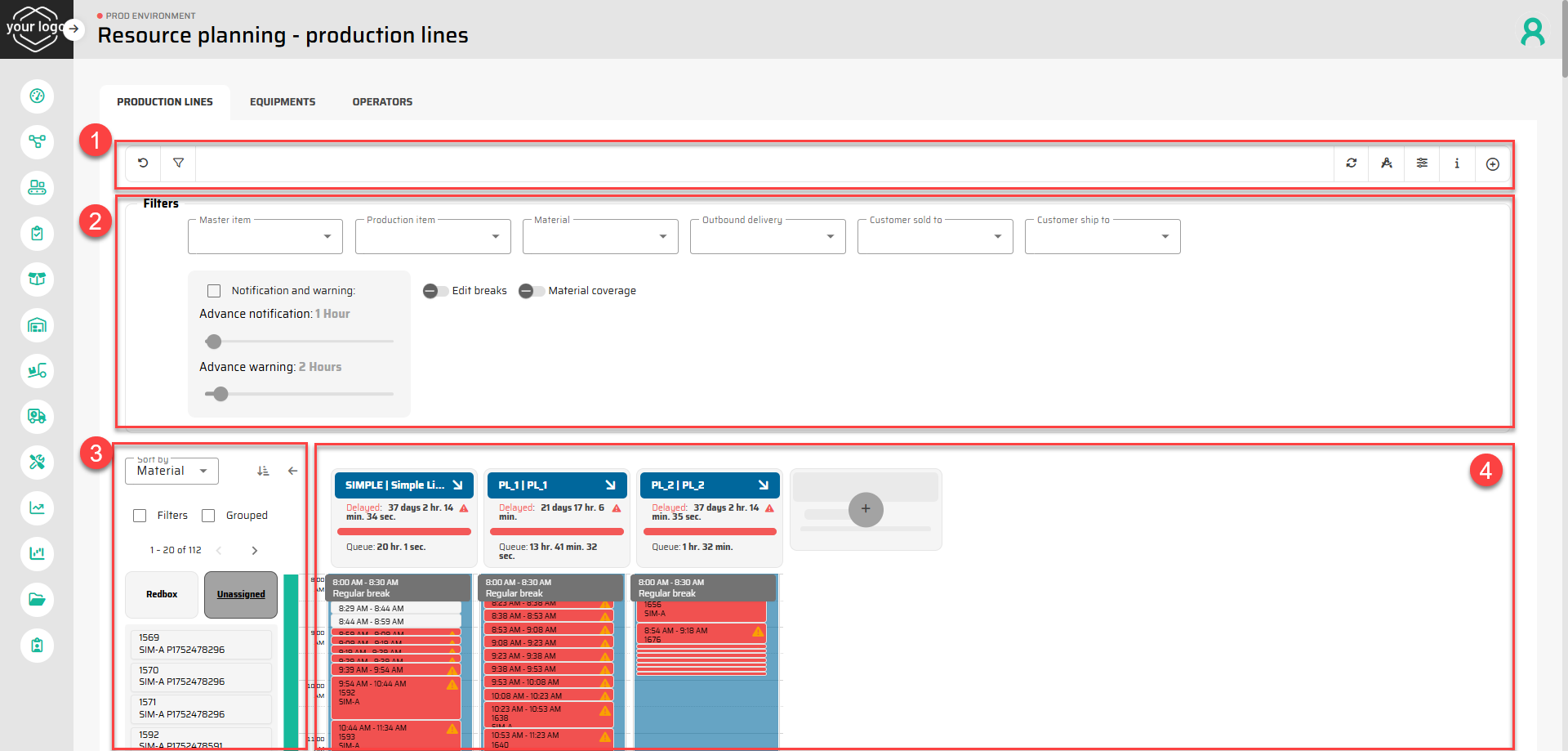Open the Sort by Material dropdown
The image size is (1568, 751).
coord(171,471)
